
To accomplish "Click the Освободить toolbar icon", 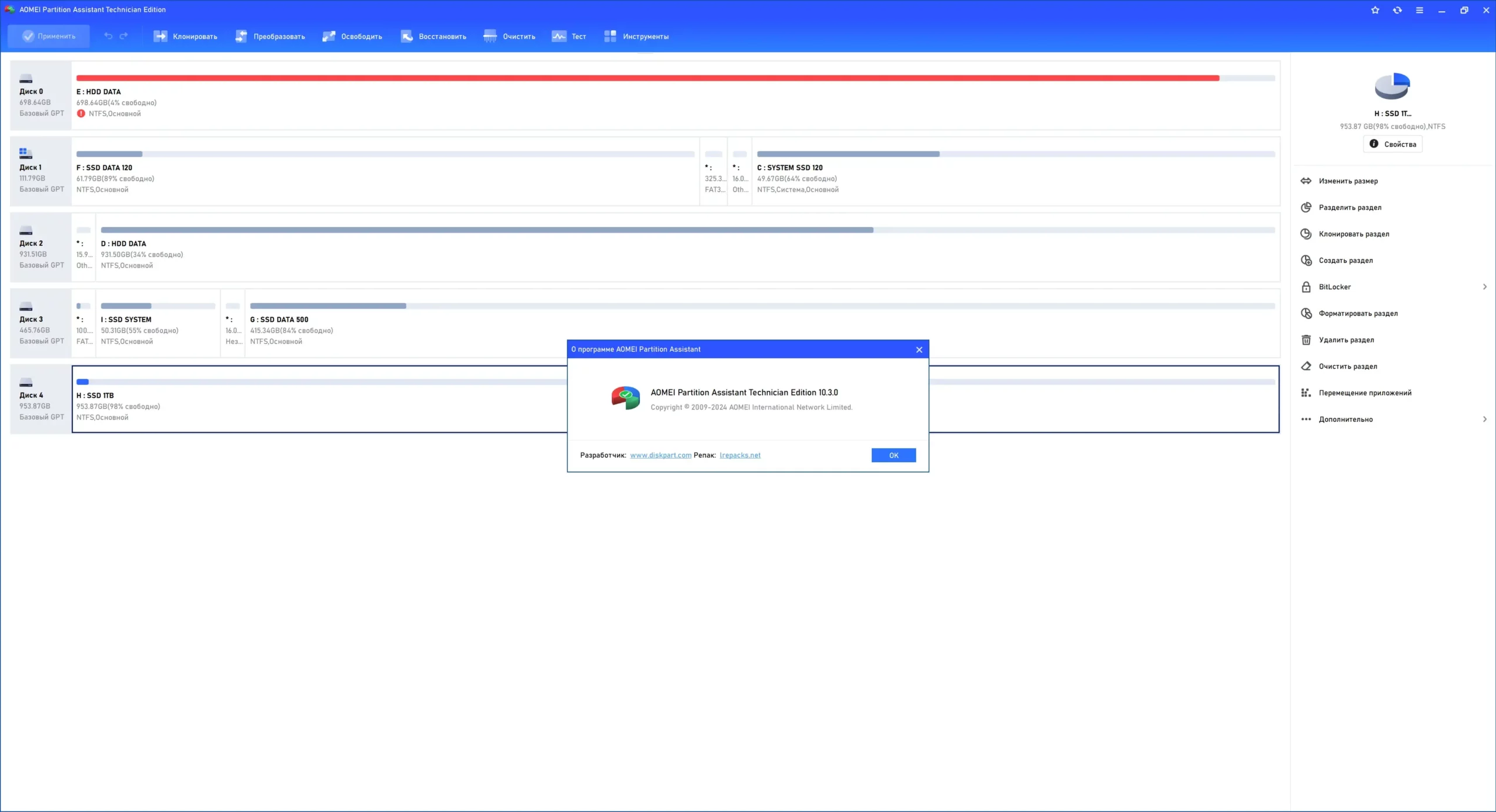I will click(329, 36).
